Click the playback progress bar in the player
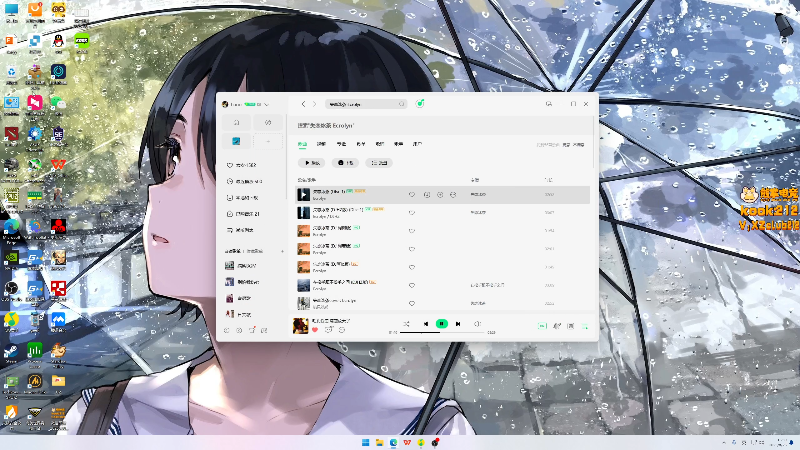Image resolution: width=800 pixels, height=450 pixels. (x=442, y=333)
